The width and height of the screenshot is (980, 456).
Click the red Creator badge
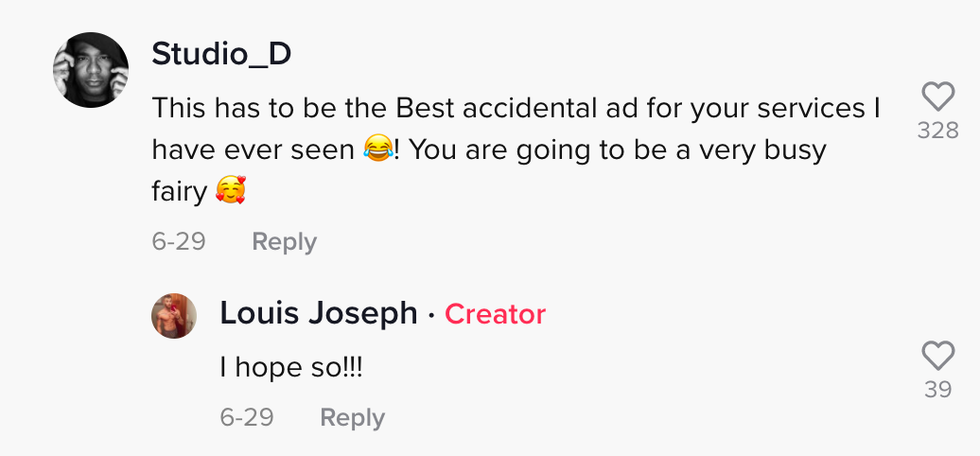[x=495, y=314]
